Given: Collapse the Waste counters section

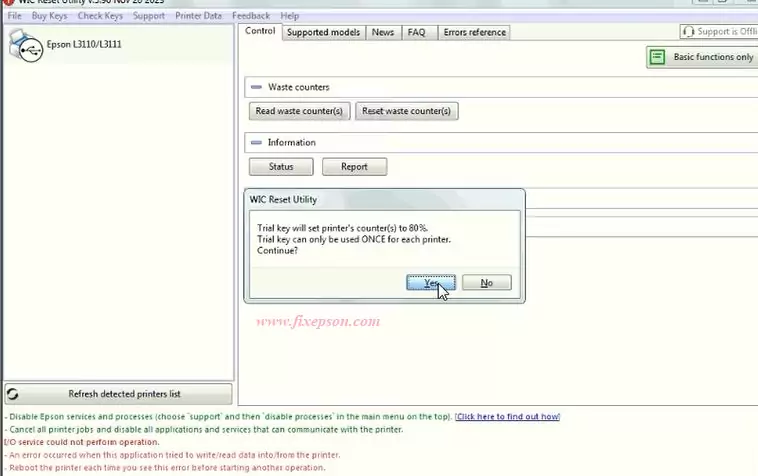Looking at the screenshot, I should click(257, 88).
